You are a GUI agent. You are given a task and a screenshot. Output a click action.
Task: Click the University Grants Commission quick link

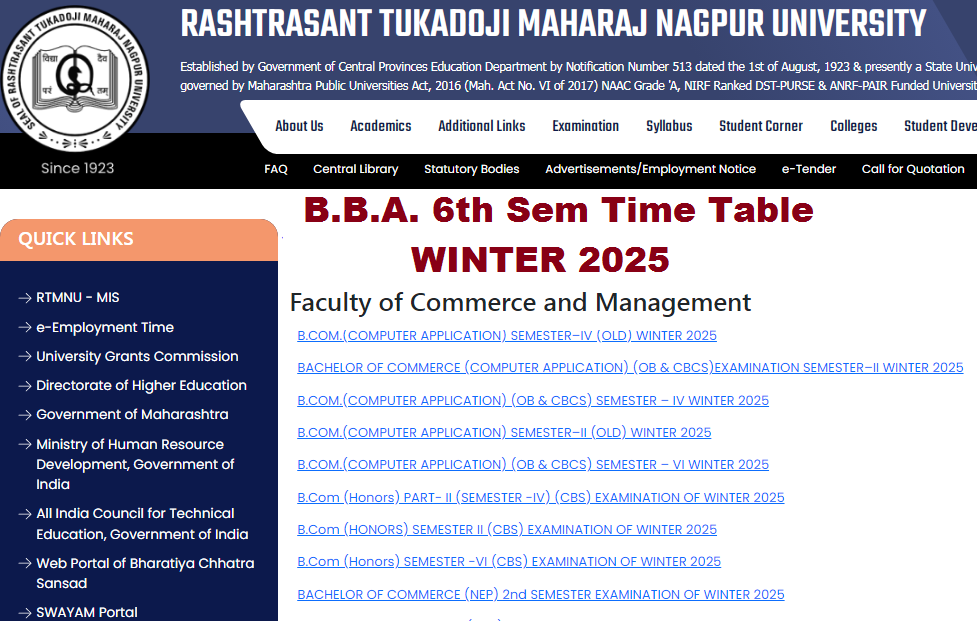(136, 356)
